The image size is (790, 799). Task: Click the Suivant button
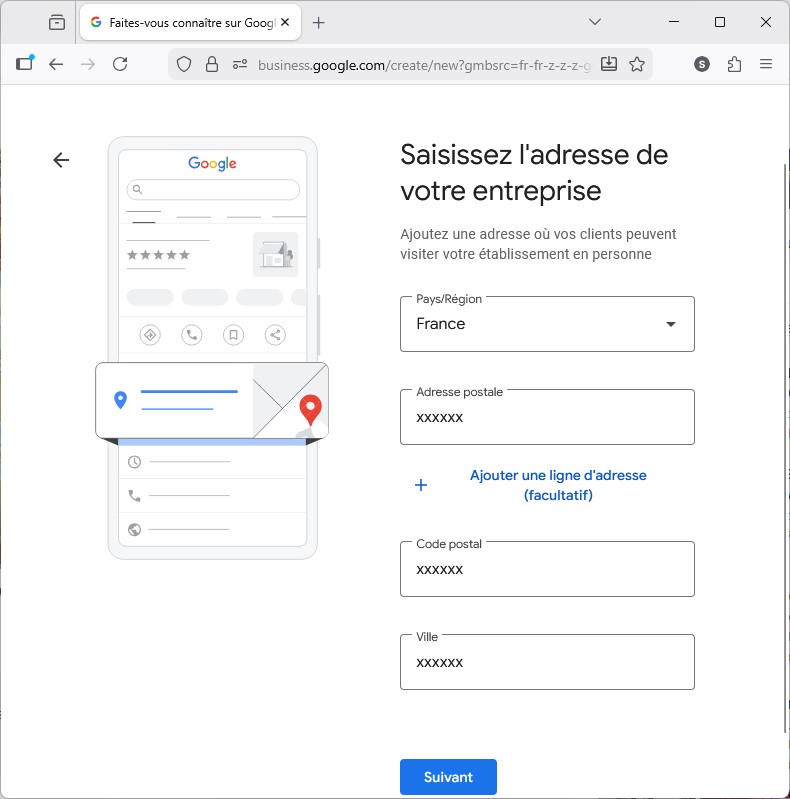coord(448,777)
